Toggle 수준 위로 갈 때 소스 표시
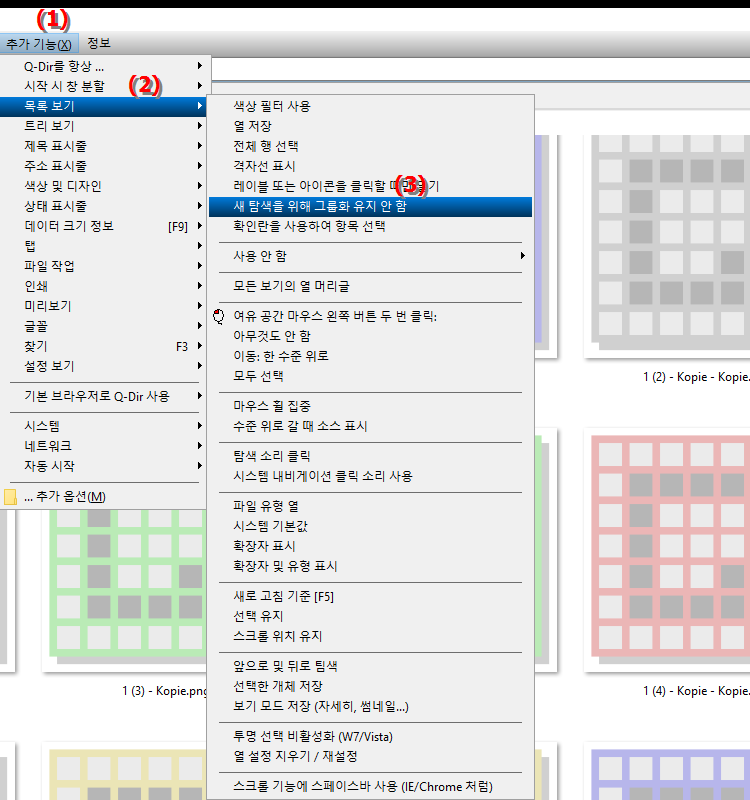Viewport: 750px width, 800px height. [x=370, y=426]
